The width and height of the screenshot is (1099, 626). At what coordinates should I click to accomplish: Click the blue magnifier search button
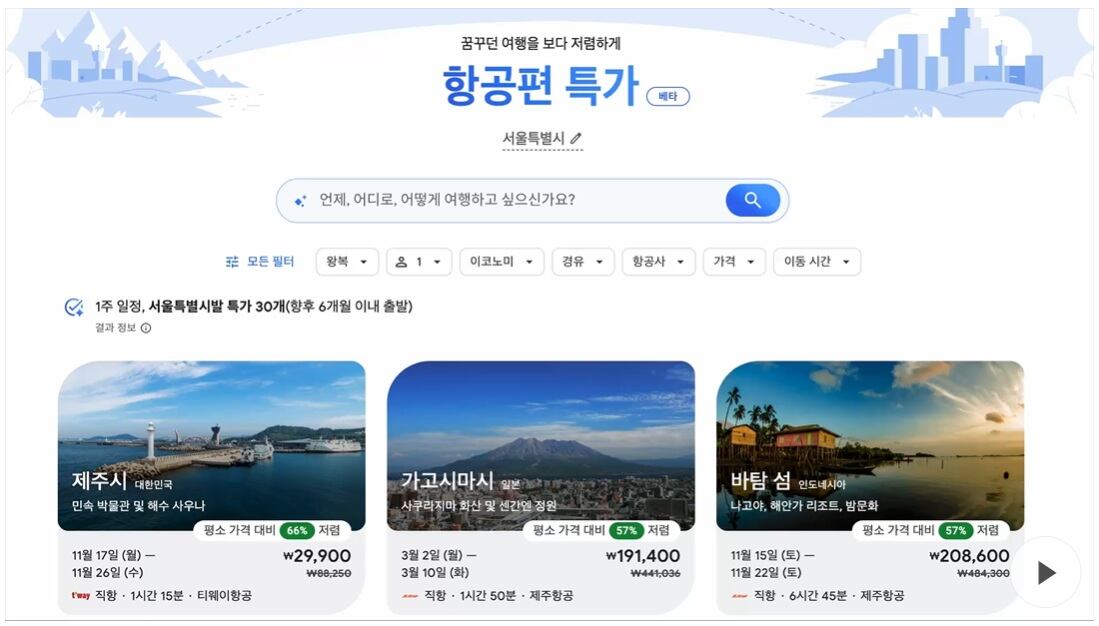753,200
